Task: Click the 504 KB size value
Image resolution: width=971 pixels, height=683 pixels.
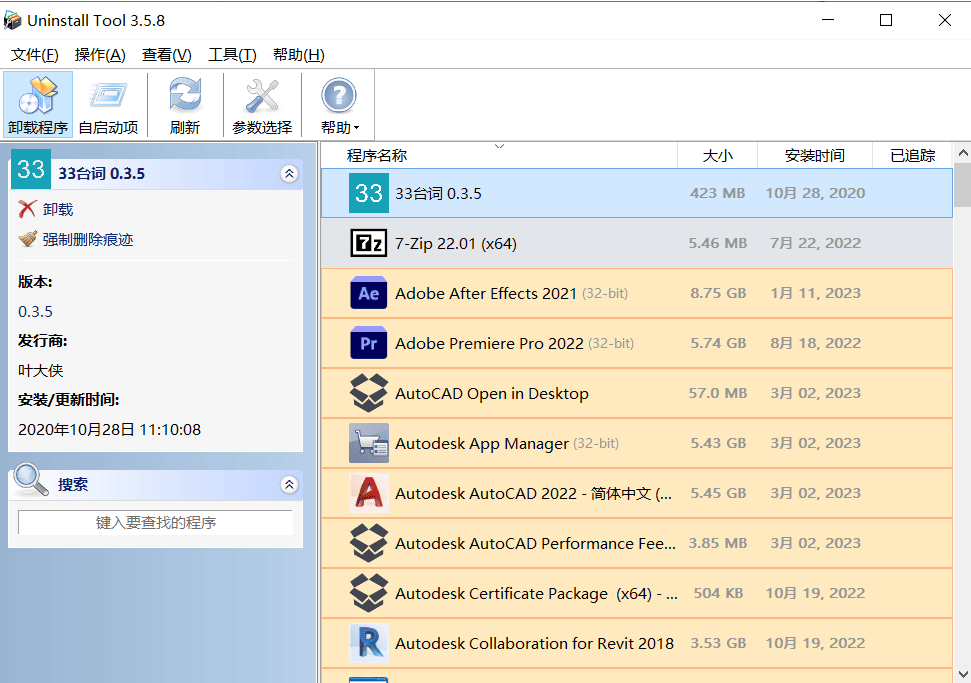Action: point(718,593)
